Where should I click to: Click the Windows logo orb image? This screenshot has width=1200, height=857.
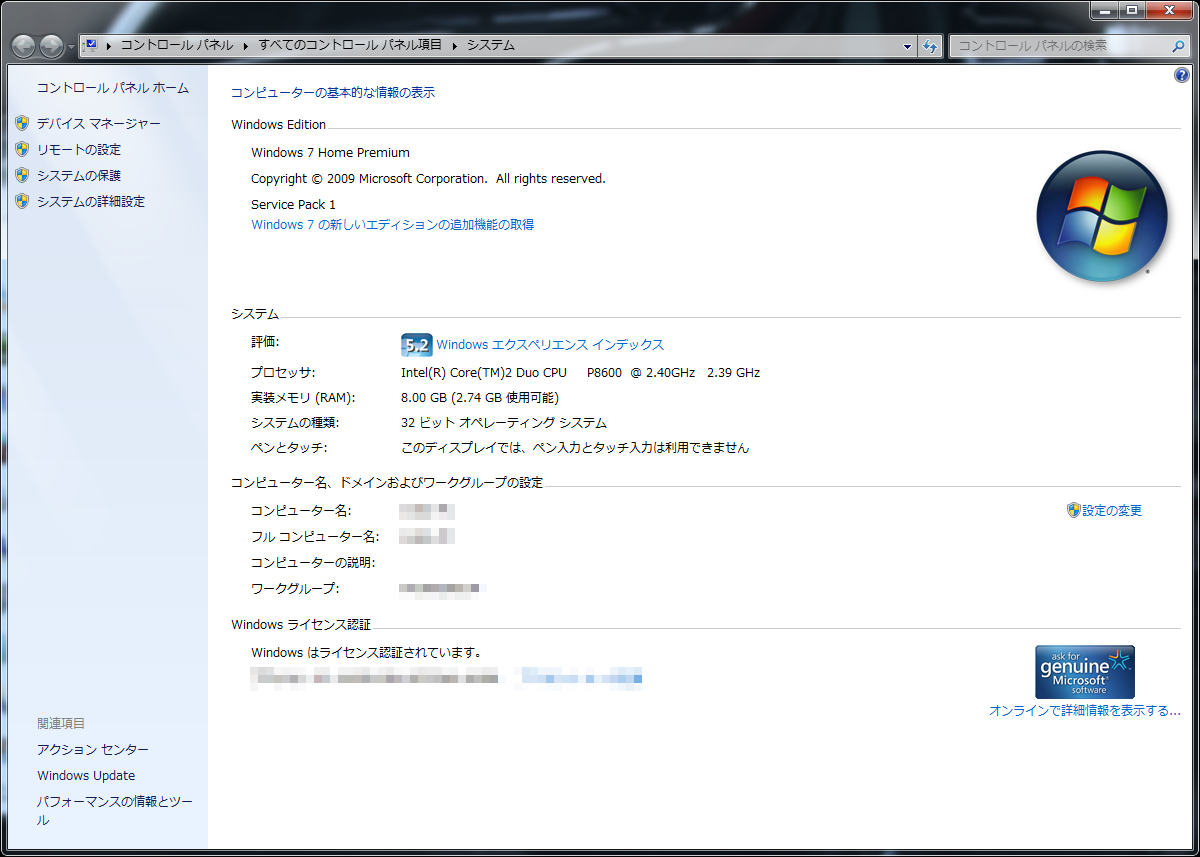point(1102,216)
